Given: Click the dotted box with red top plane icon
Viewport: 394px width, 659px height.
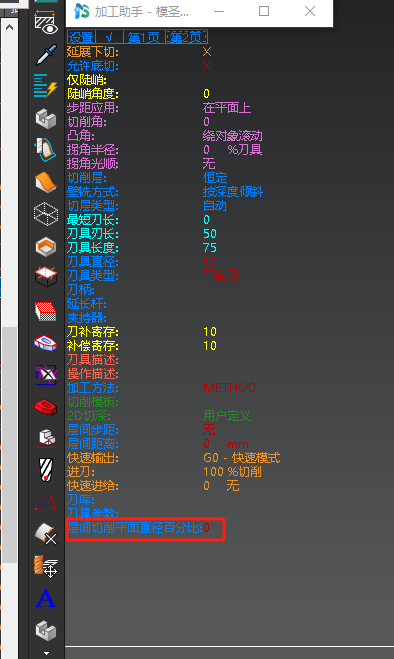Looking at the screenshot, I should click(45, 277).
